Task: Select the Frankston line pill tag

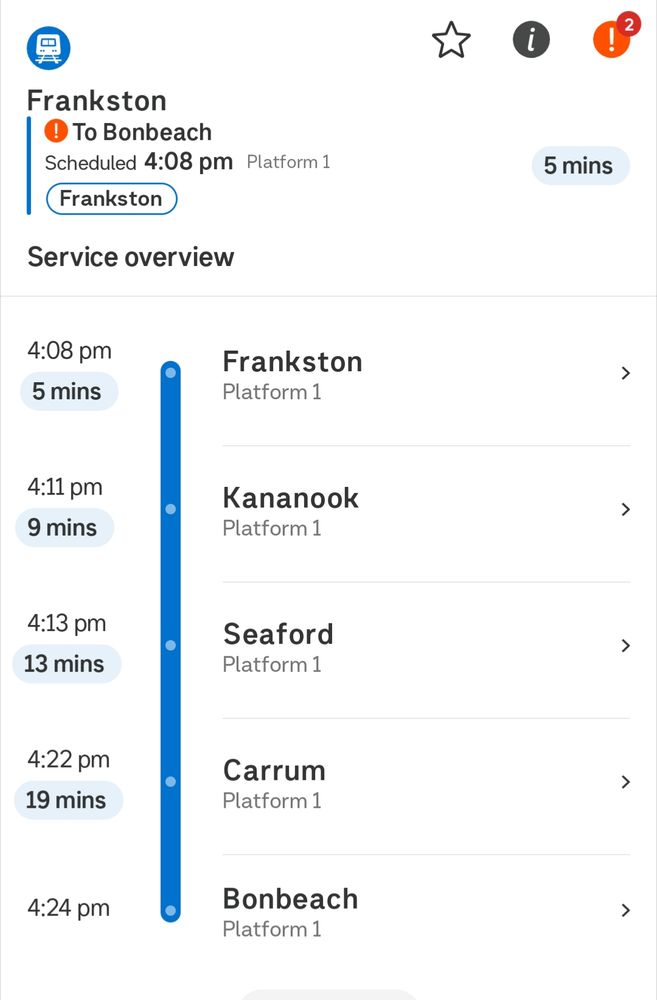Action: (x=111, y=199)
